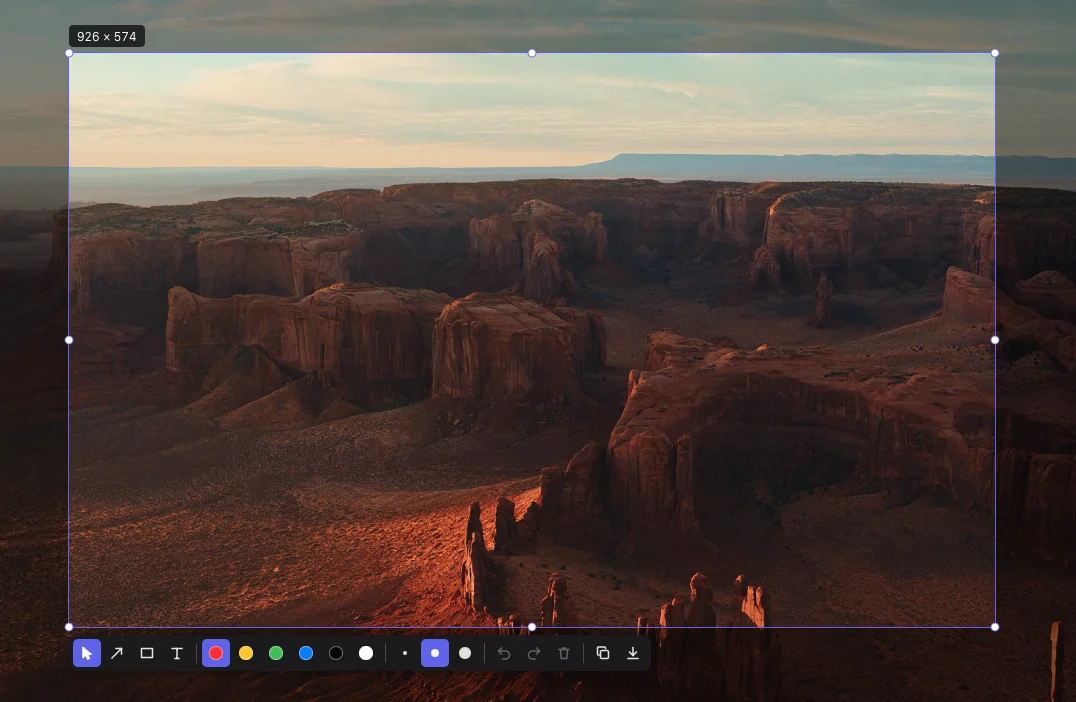Use the white color swatch
The image size is (1076, 702).
click(x=366, y=653)
